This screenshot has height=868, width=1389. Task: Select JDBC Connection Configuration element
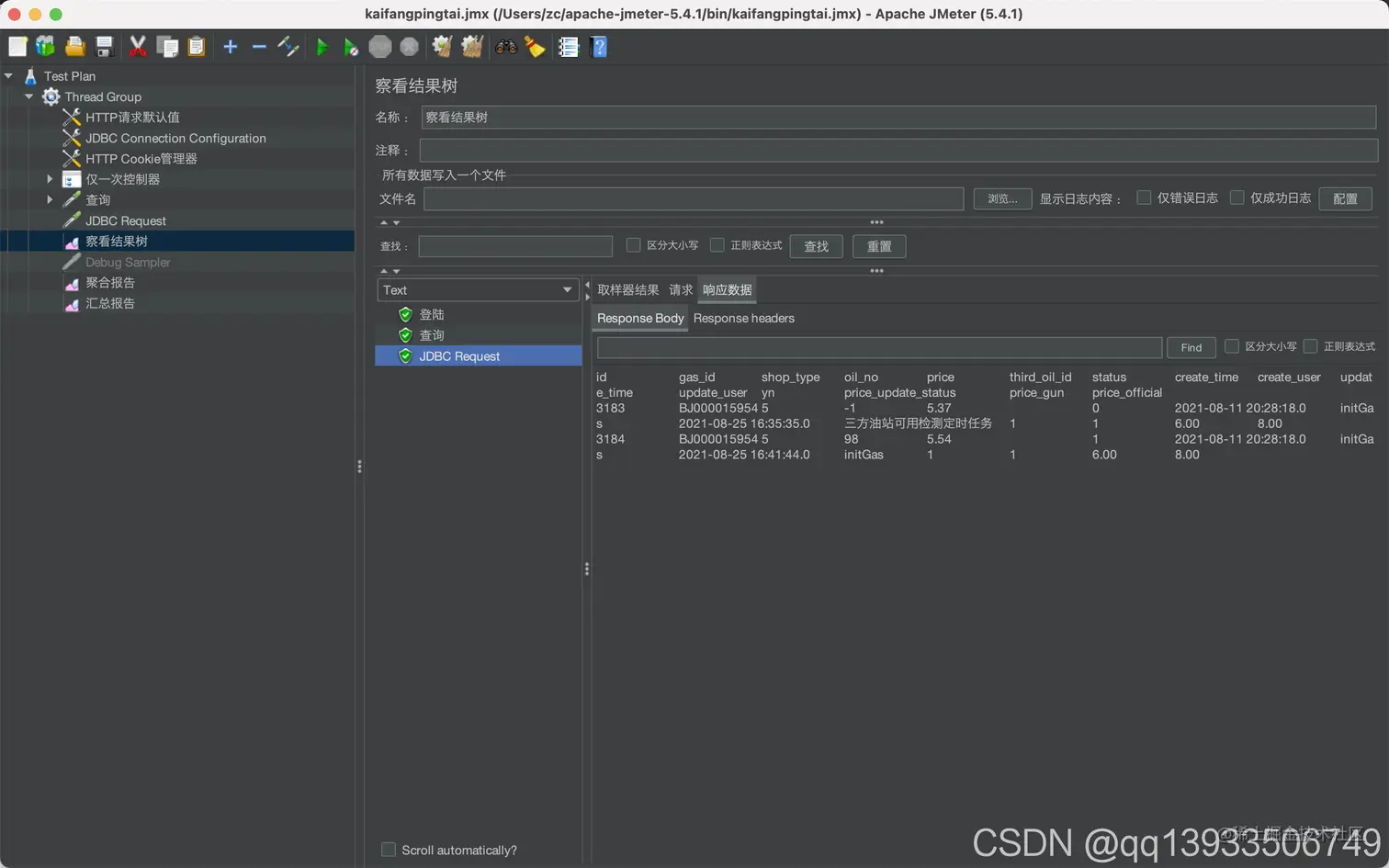[175, 139]
